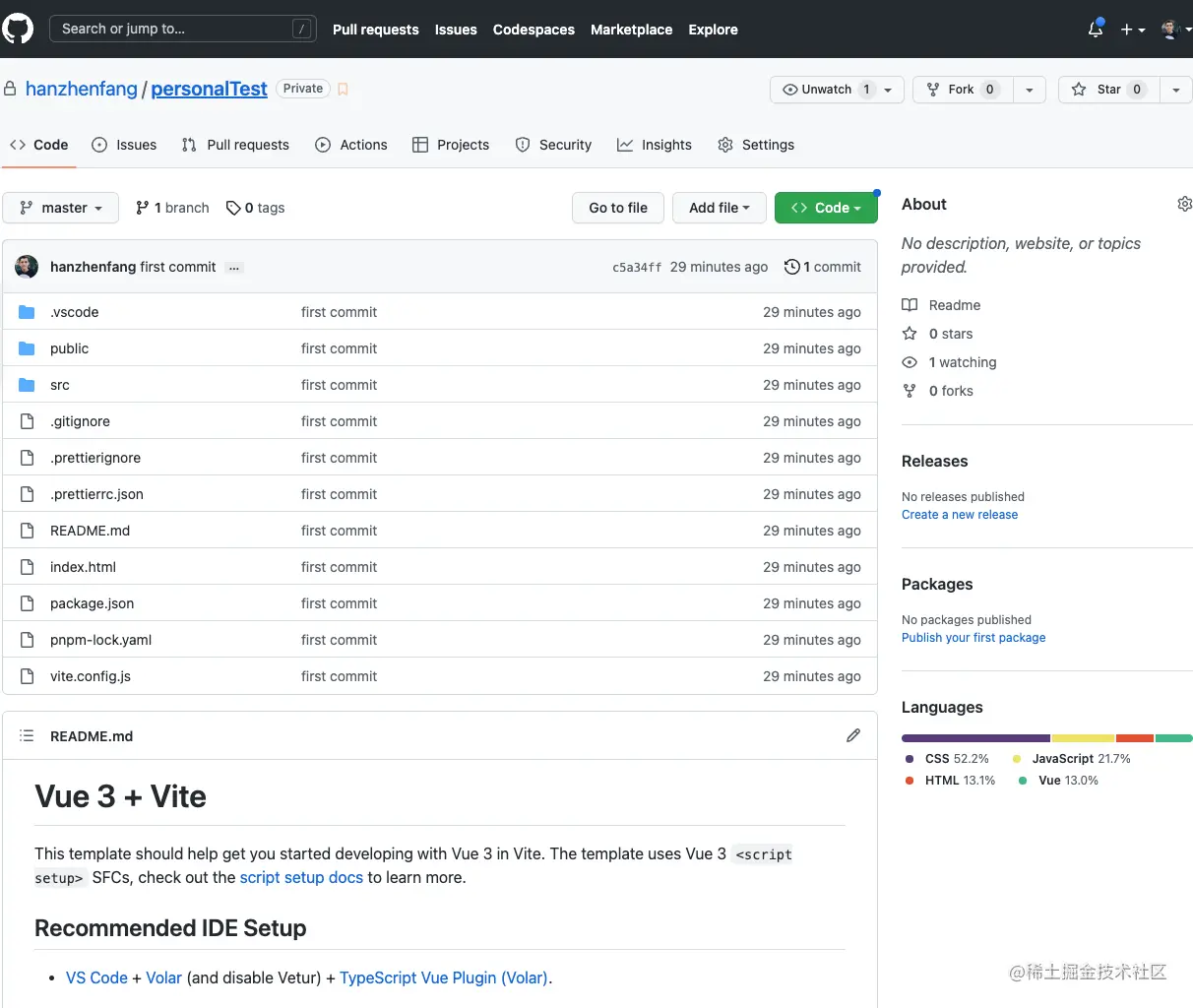The image size is (1193, 1008).
Task: Open the user avatar menu
Action: click(1175, 30)
